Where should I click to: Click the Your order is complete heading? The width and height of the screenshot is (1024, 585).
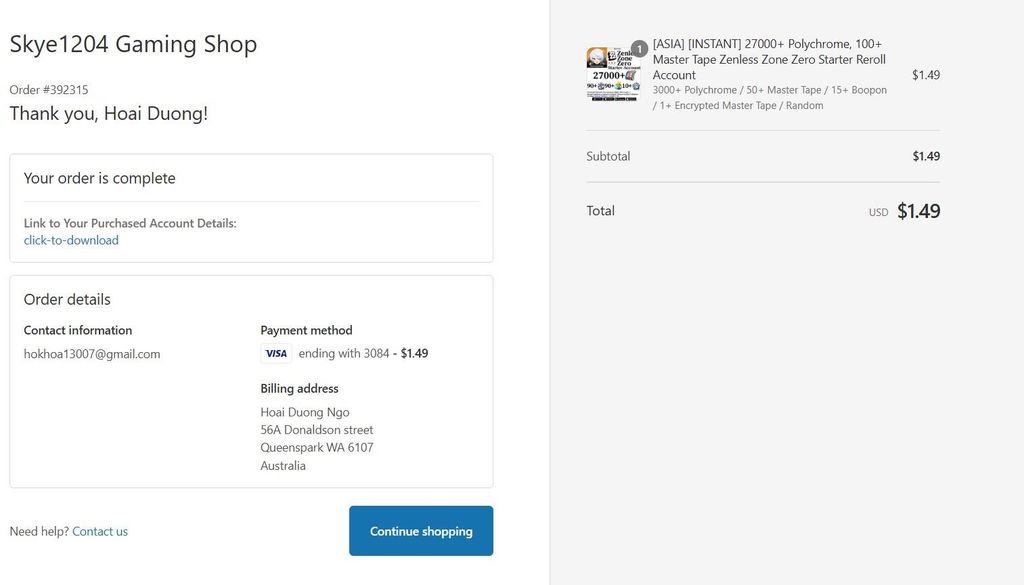[x=99, y=178]
